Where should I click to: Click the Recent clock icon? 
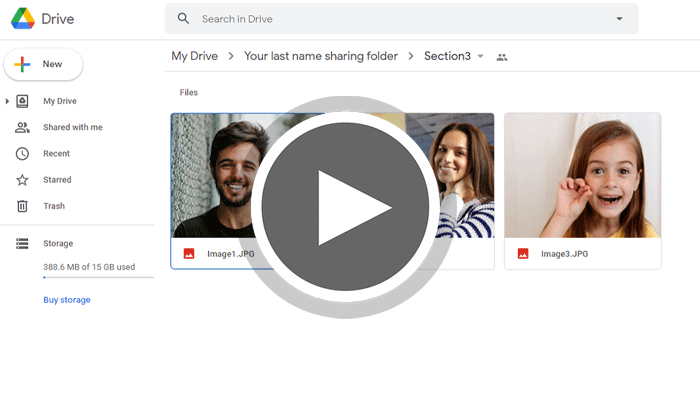click(22, 154)
